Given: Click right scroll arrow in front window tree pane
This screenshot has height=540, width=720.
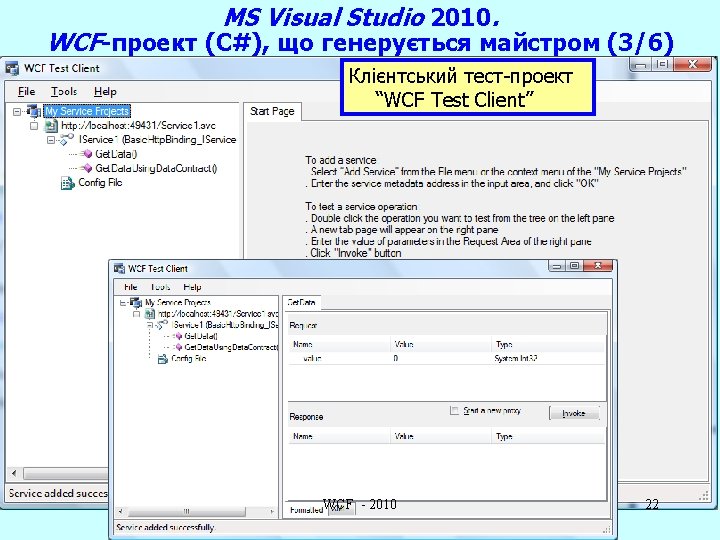Looking at the screenshot, I should 272,511.
